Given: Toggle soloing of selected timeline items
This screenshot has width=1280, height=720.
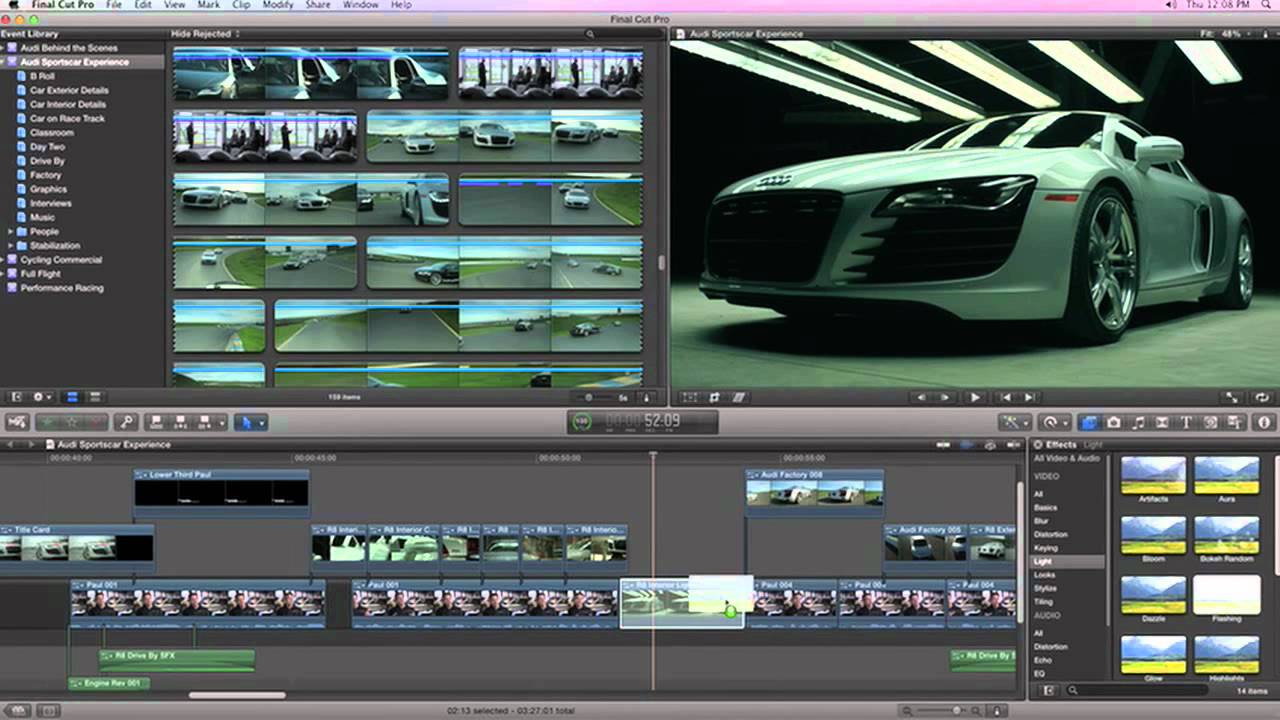Looking at the screenshot, I should (990, 445).
